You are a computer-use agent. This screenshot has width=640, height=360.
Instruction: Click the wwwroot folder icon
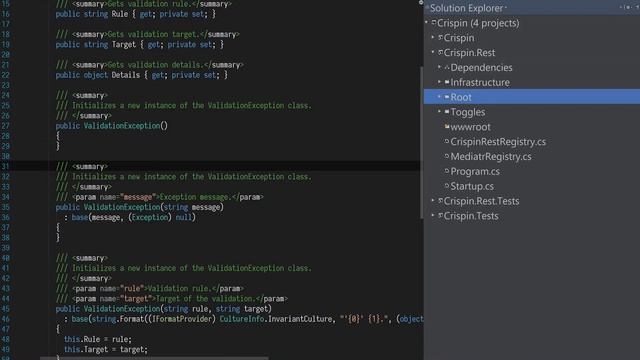pos(447,127)
